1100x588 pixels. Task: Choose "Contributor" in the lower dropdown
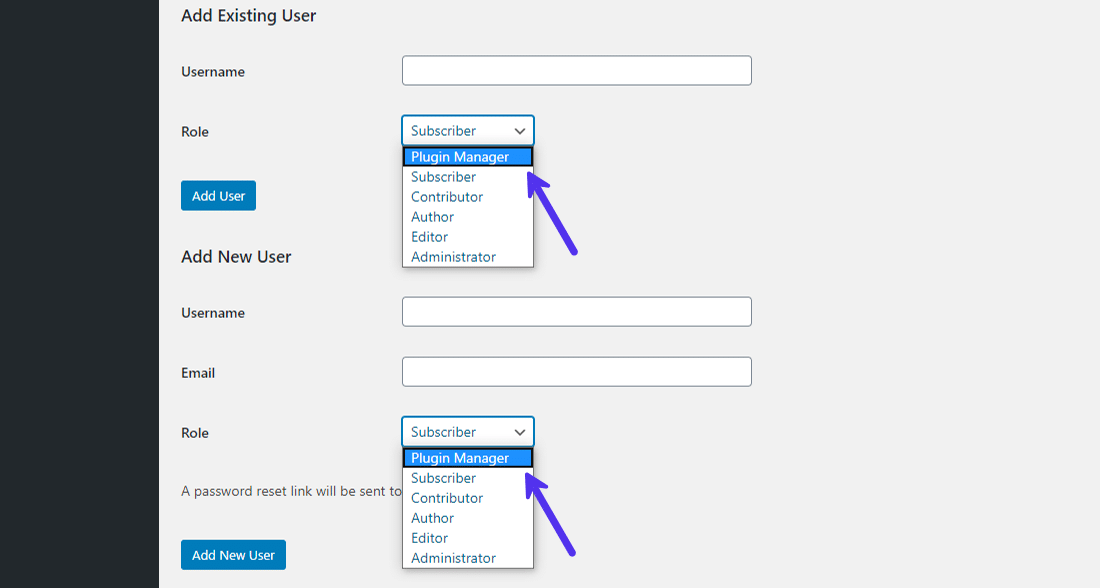pos(446,498)
